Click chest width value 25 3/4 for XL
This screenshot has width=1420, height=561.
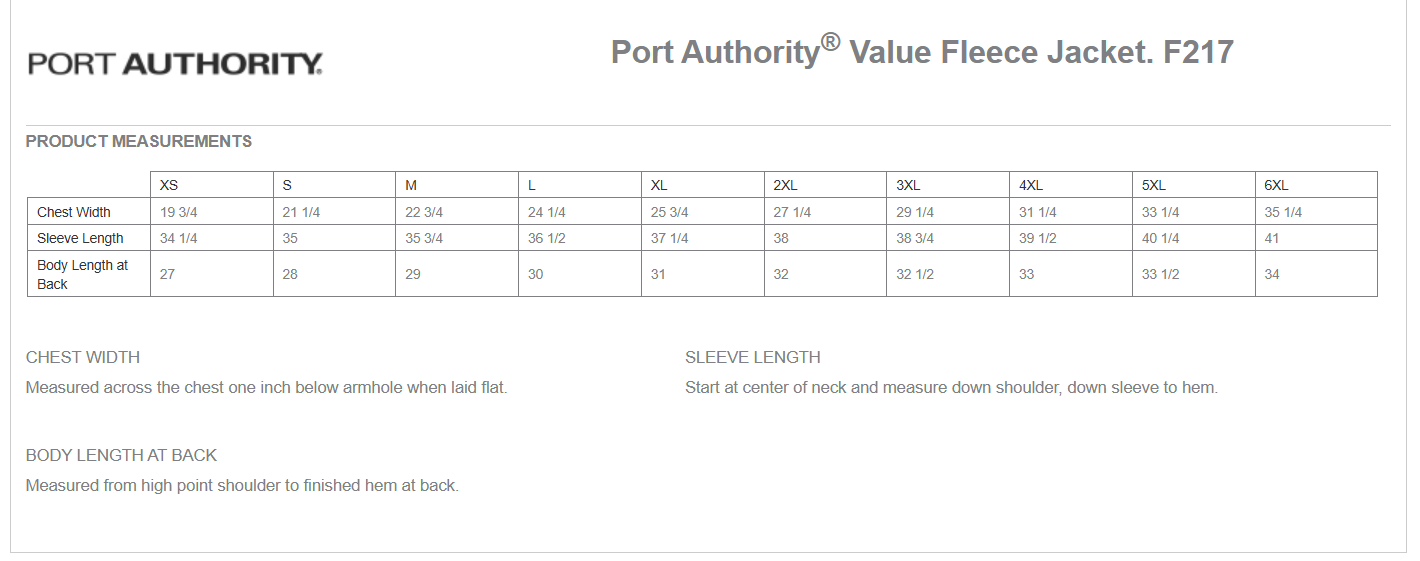(x=669, y=212)
